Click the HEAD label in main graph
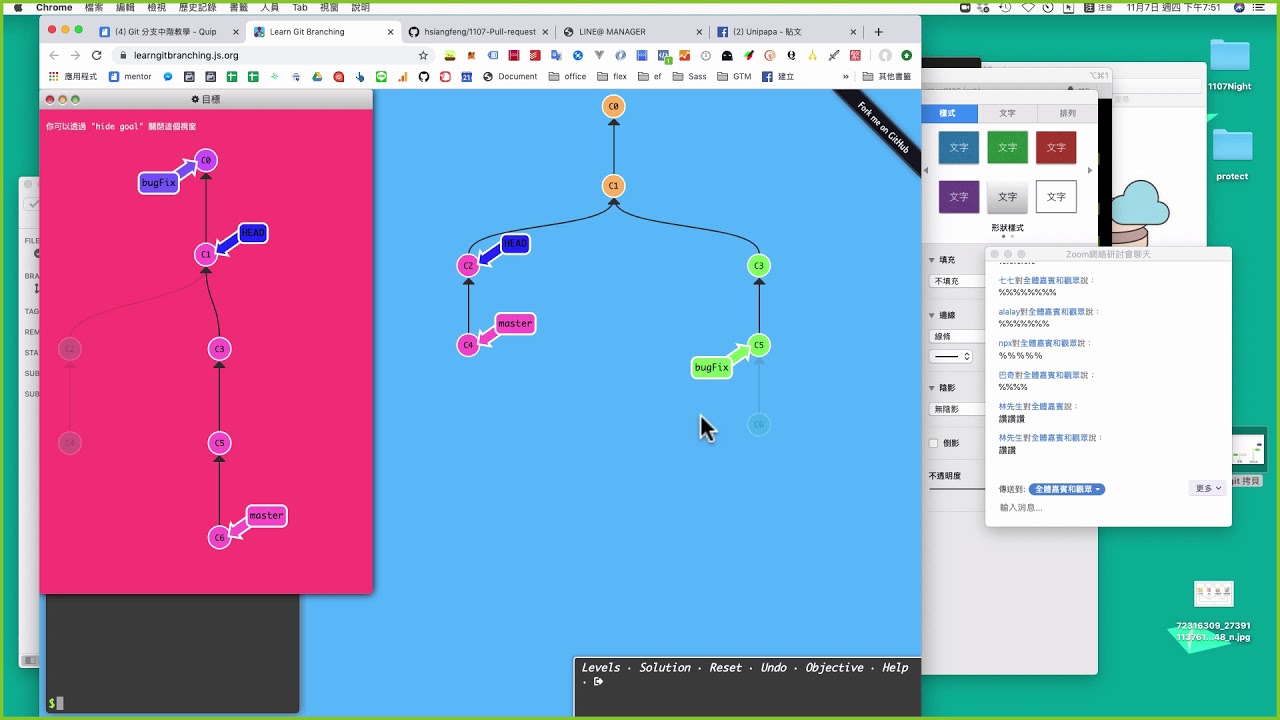 (515, 243)
